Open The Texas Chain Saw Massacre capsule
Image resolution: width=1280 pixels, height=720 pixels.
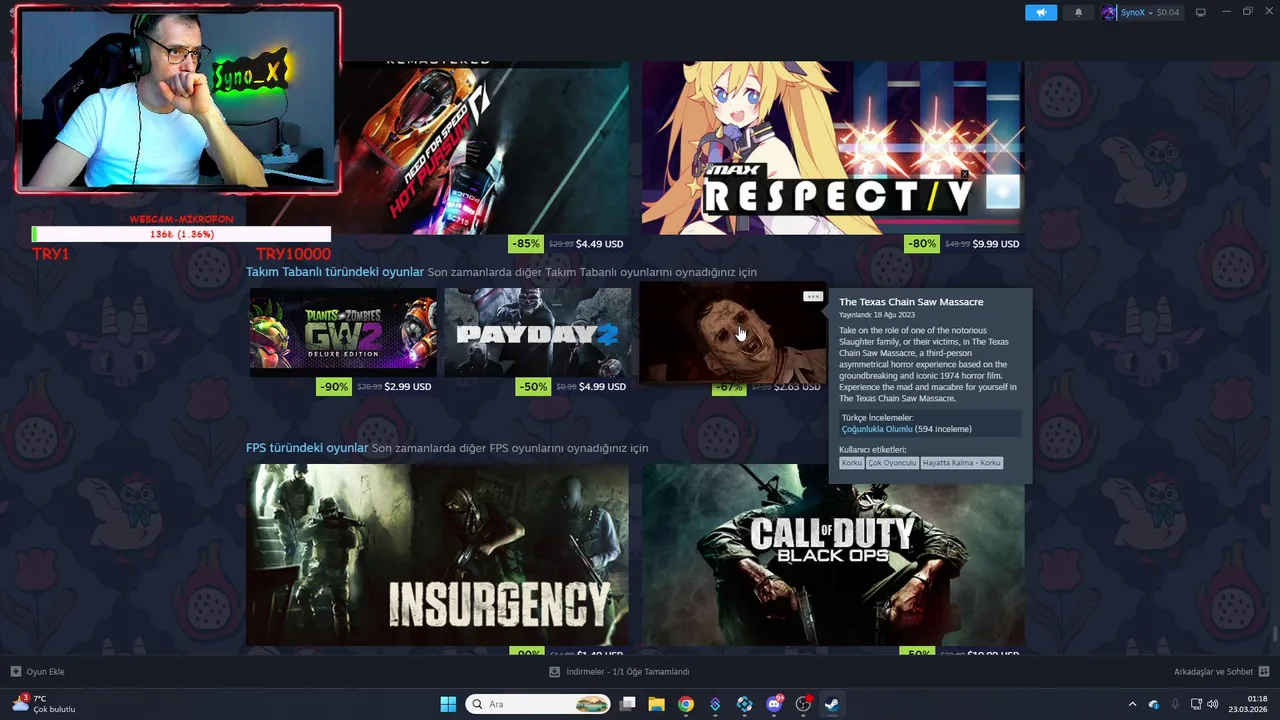pyautogui.click(x=733, y=332)
